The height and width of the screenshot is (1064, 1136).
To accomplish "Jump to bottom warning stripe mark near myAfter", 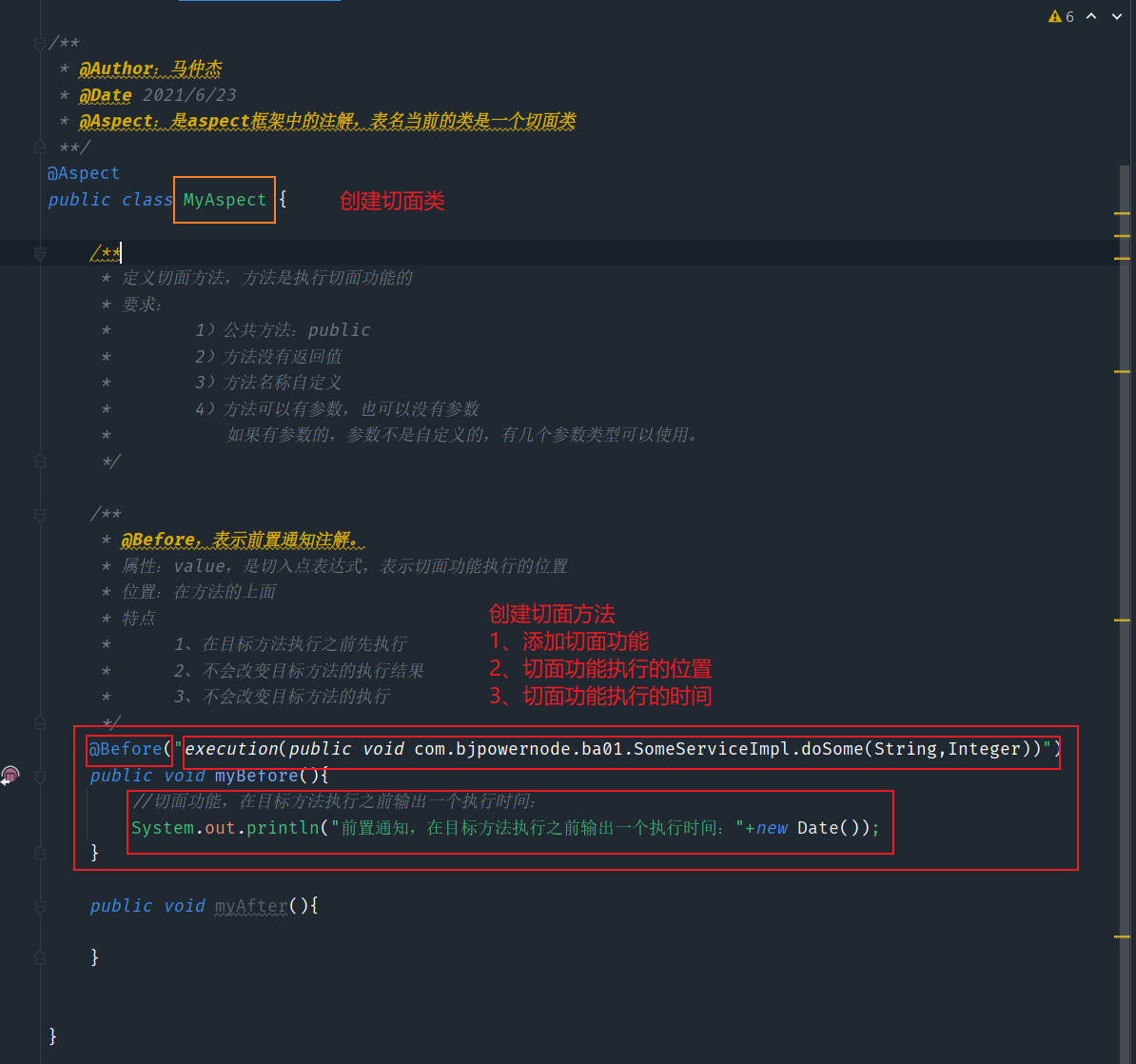I will (1122, 936).
